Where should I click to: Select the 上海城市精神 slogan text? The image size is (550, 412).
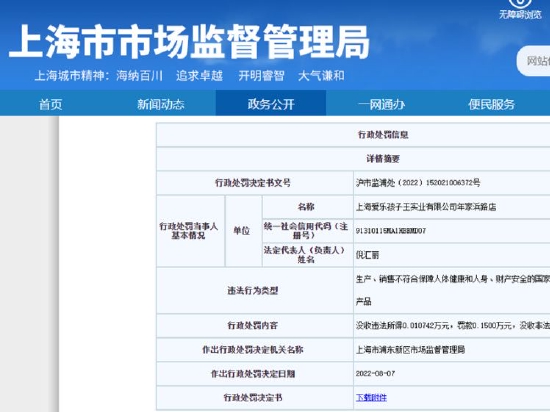[x=189, y=76]
